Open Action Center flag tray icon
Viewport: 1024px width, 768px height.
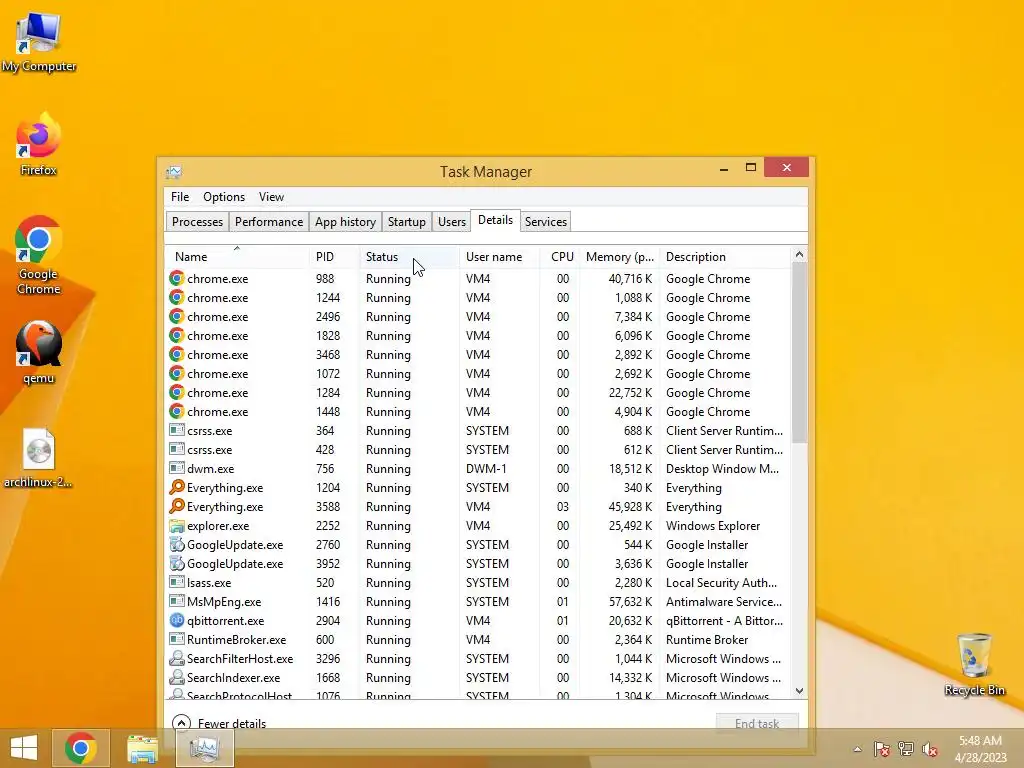coord(881,749)
